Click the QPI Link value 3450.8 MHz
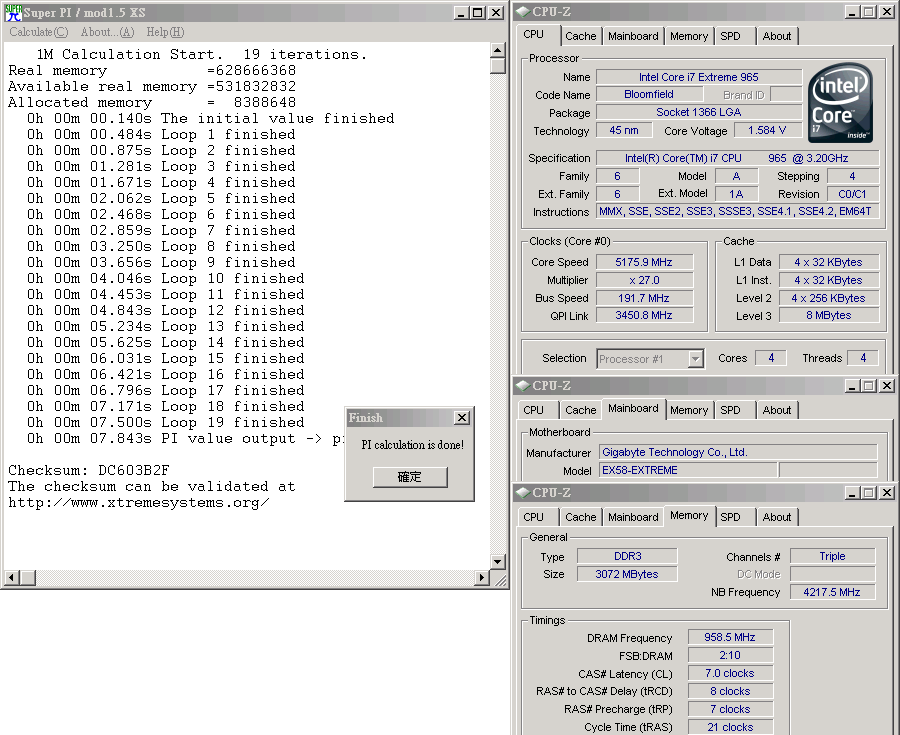This screenshot has width=900, height=735. click(x=644, y=315)
